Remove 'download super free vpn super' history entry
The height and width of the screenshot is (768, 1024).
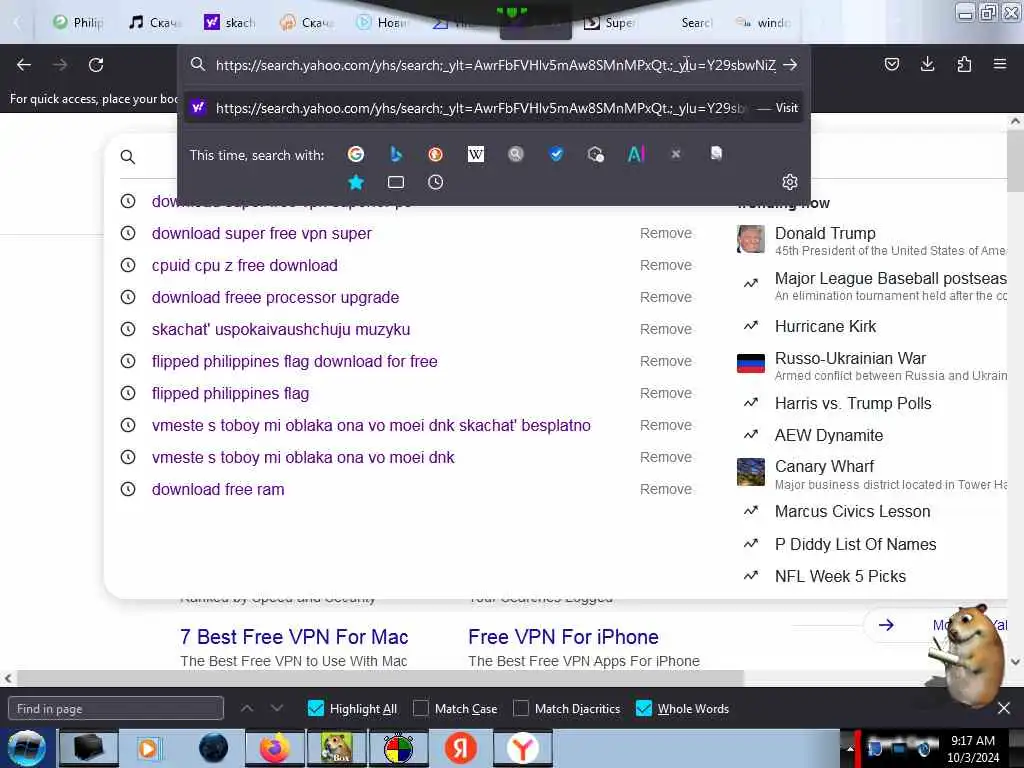pos(665,233)
